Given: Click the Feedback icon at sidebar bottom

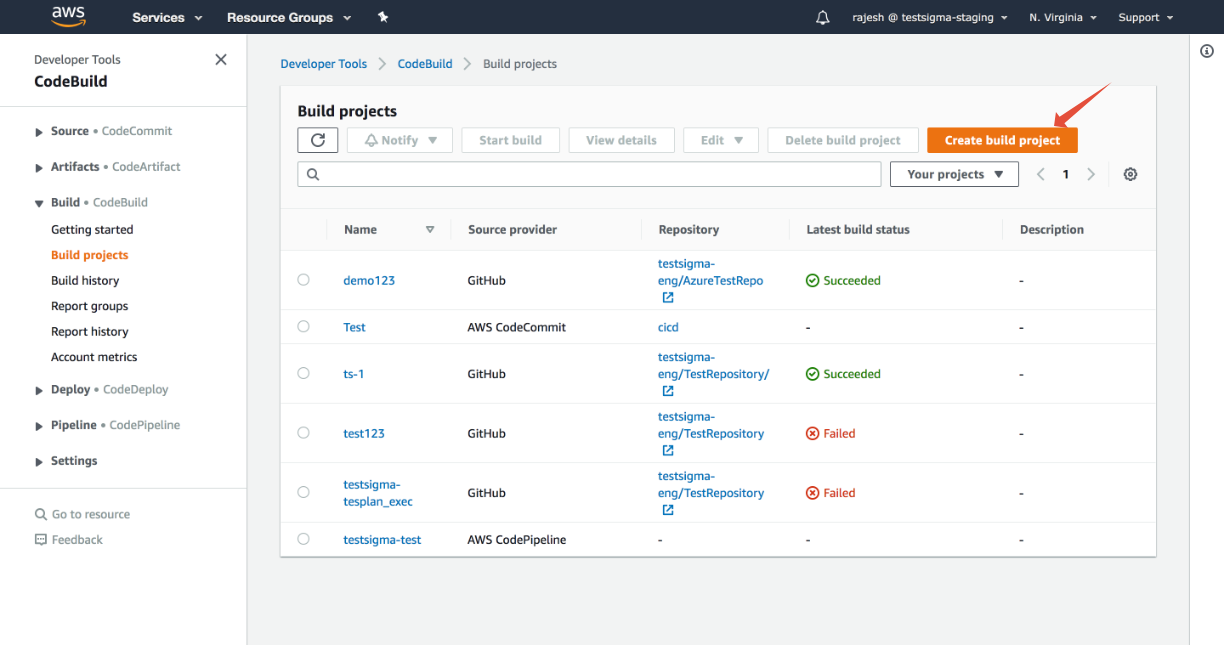Looking at the screenshot, I should (x=41, y=539).
